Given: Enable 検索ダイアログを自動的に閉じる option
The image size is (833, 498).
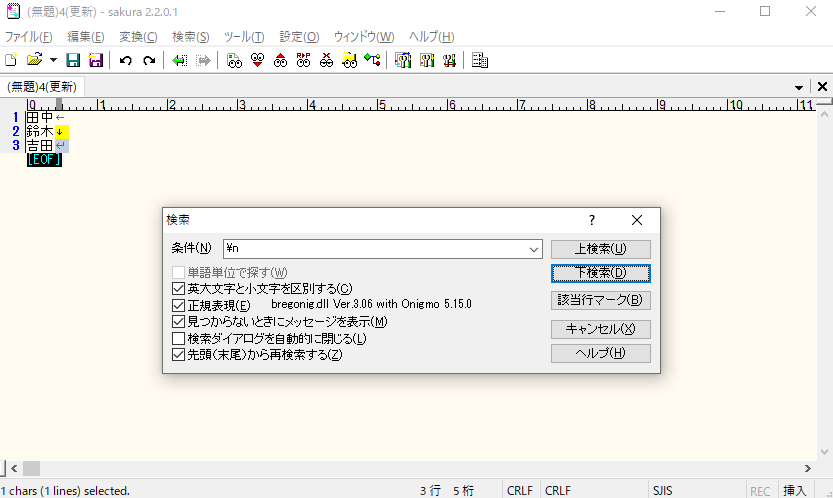Looking at the screenshot, I should (x=179, y=338).
